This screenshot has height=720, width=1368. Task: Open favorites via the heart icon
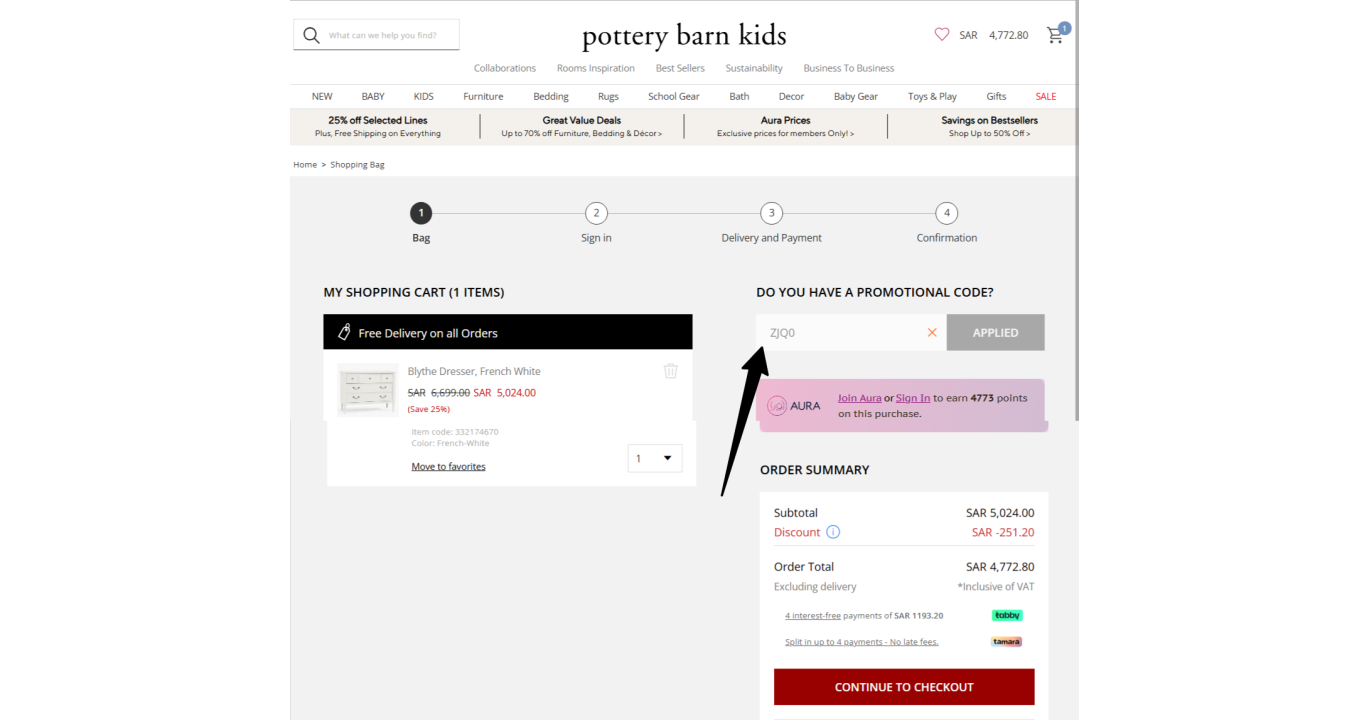[942, 34]
